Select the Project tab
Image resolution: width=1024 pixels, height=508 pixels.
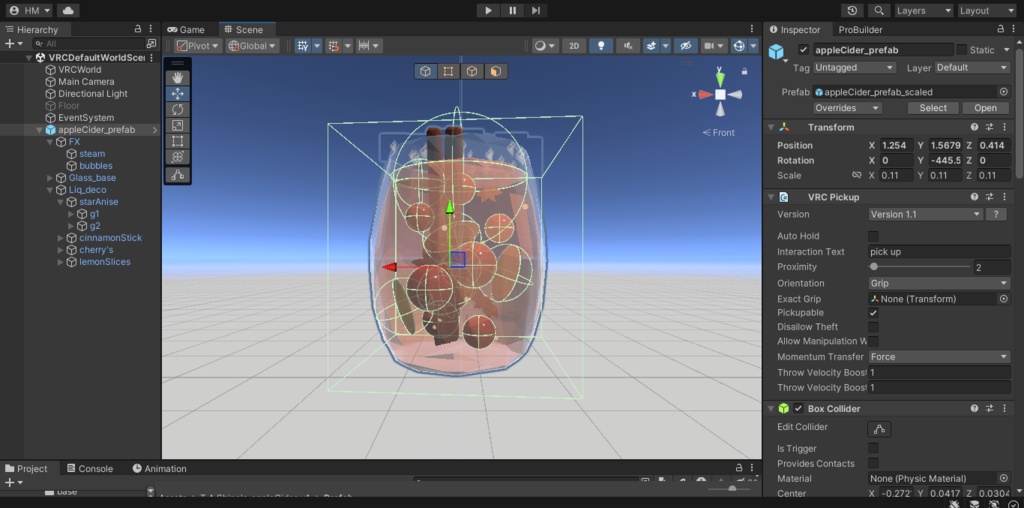pos(27,468)
